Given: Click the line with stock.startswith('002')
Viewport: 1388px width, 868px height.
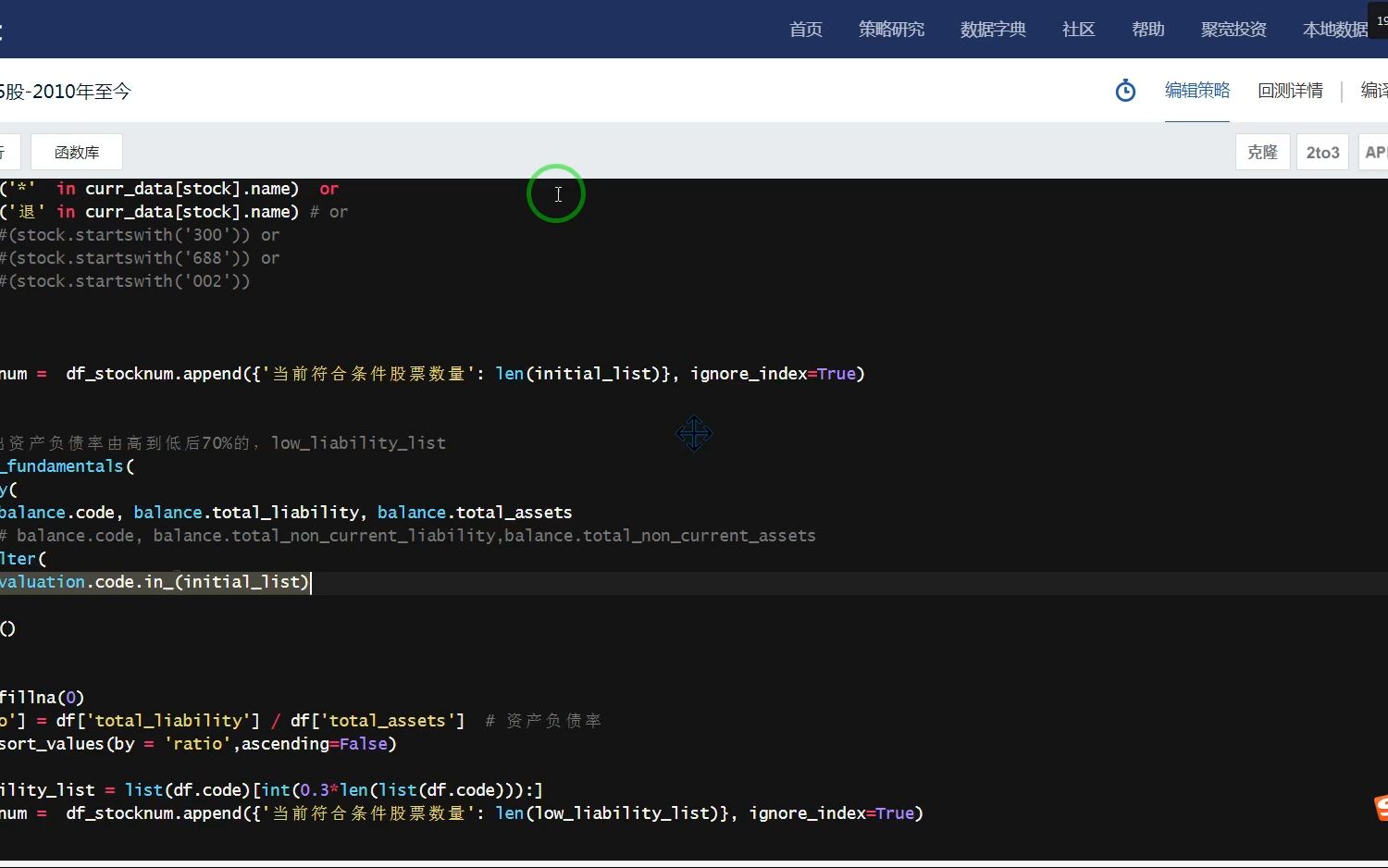Looking at the screenshot, I should point(125,281).
